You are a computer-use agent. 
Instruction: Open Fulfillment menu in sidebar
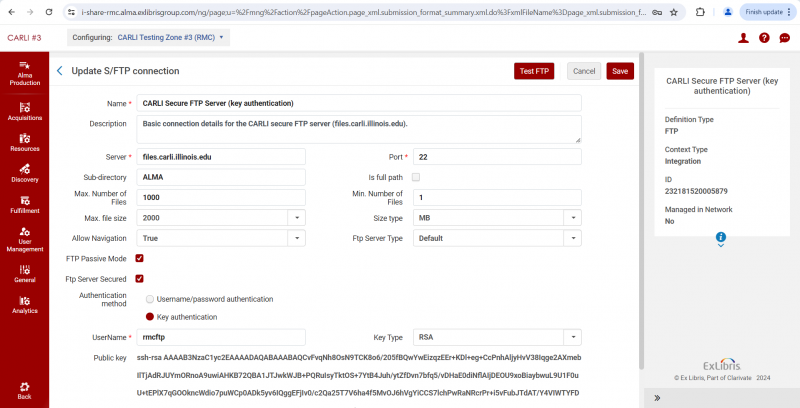(x=24, y=204)
